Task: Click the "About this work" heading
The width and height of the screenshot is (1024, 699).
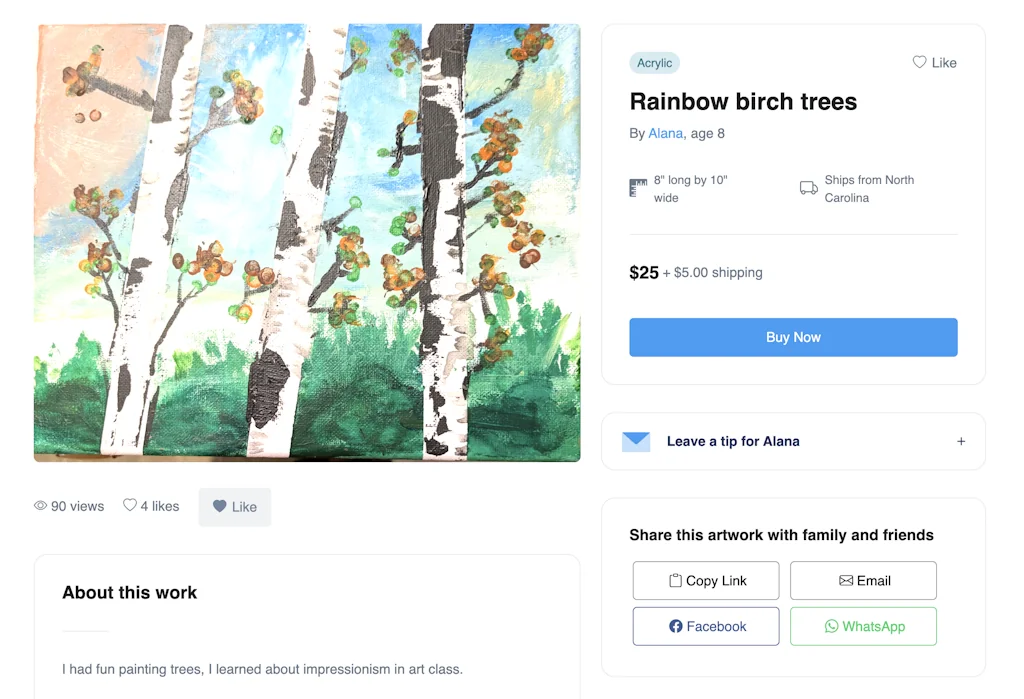Action: [x=130, y=592]
